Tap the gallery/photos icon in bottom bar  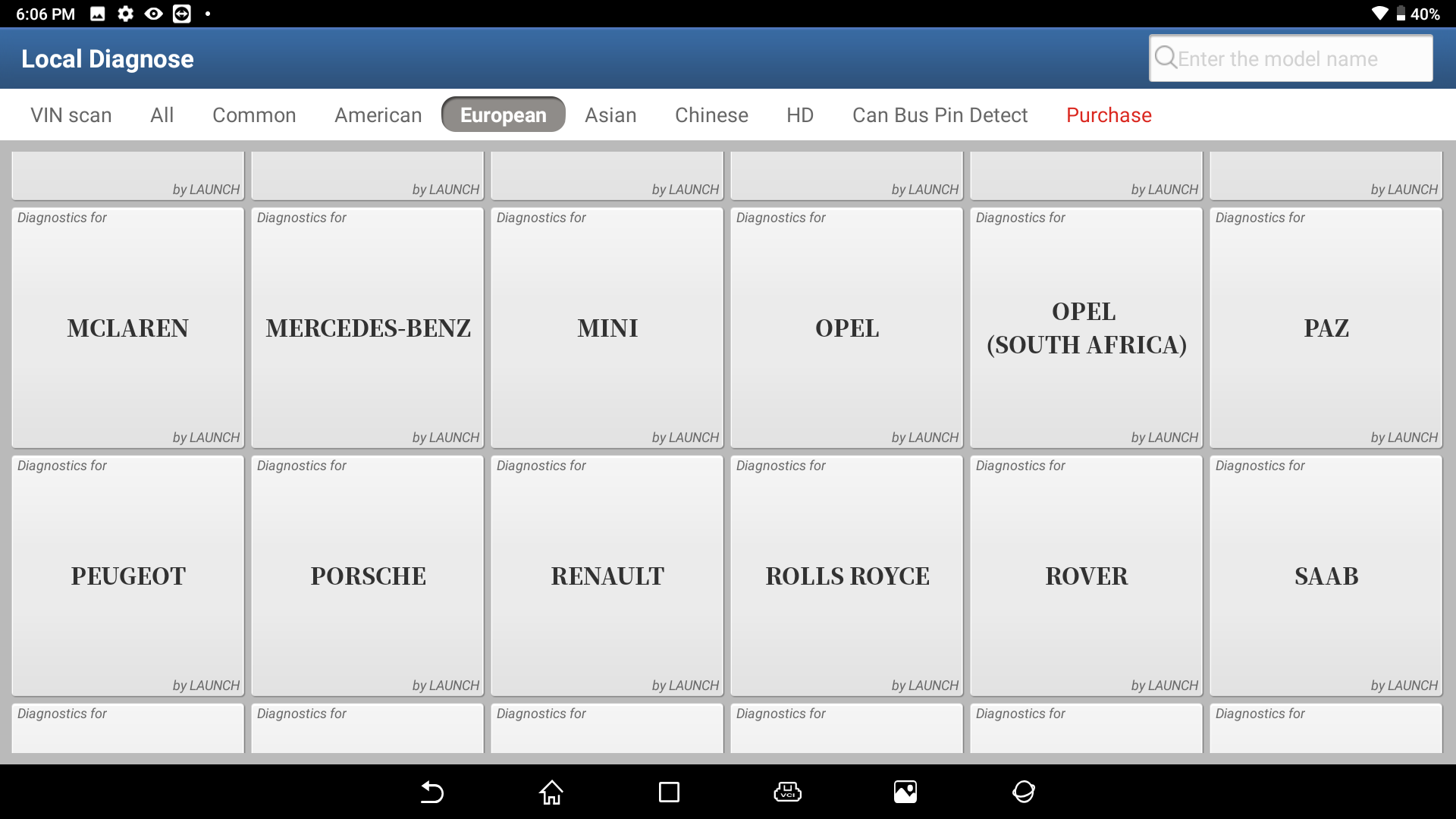click(x=906, y=790)
